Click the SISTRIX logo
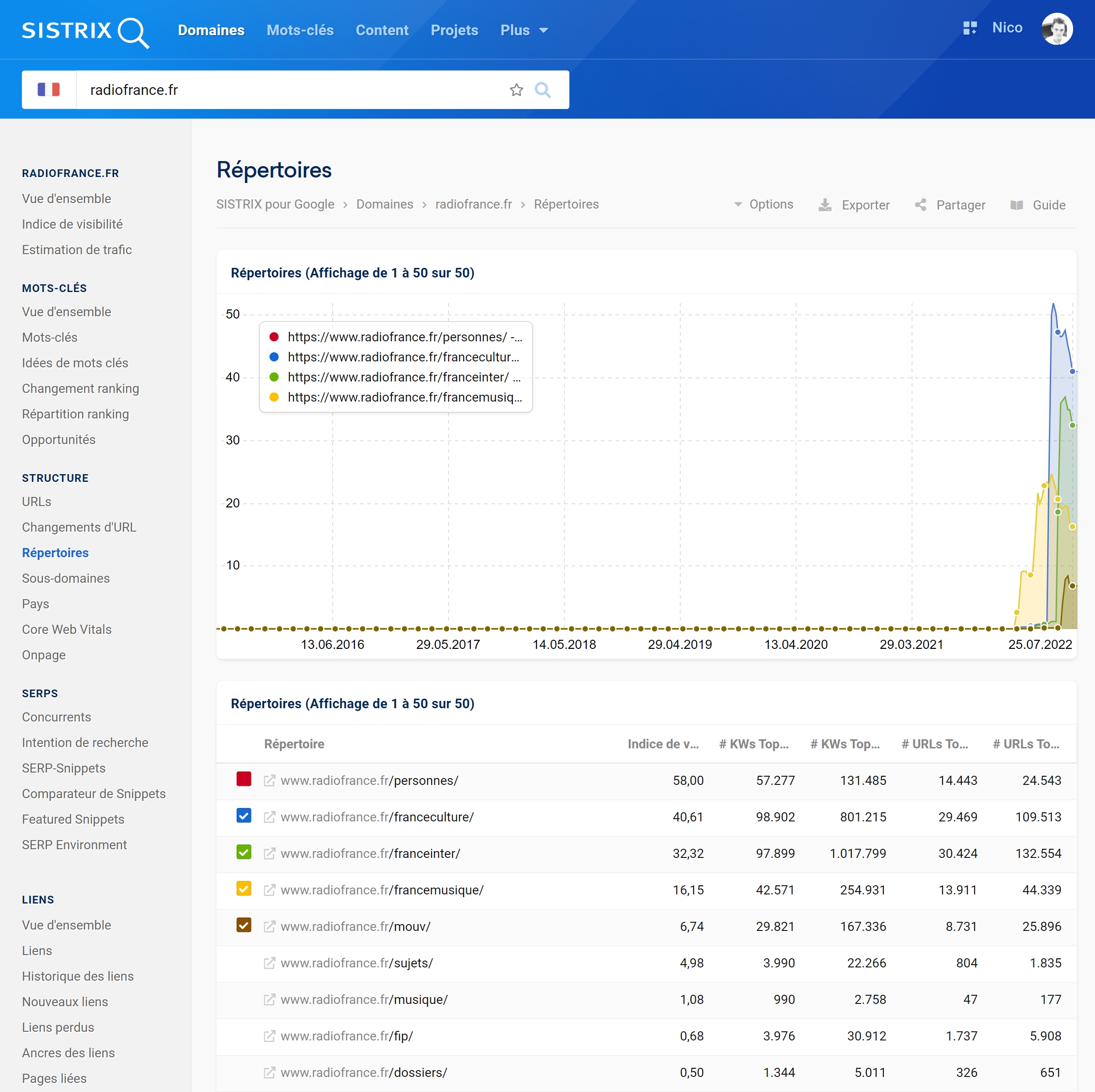The image size is (1095, 1092). [x=86, y=32]
